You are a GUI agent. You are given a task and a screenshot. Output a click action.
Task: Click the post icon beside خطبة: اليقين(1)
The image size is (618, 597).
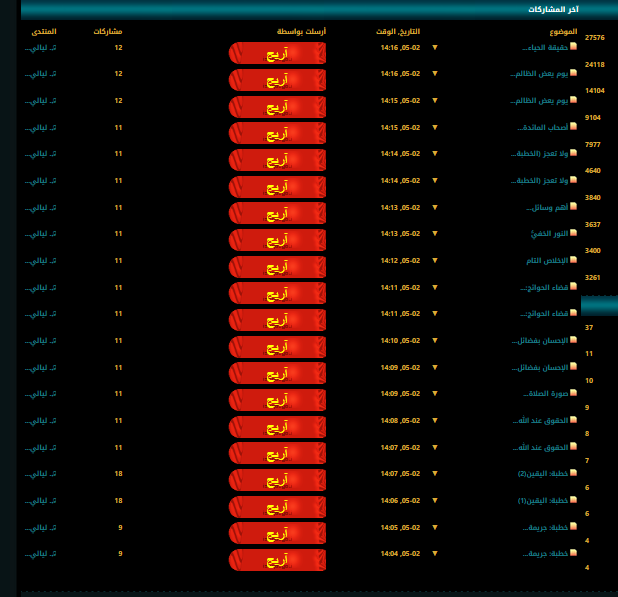574,499
